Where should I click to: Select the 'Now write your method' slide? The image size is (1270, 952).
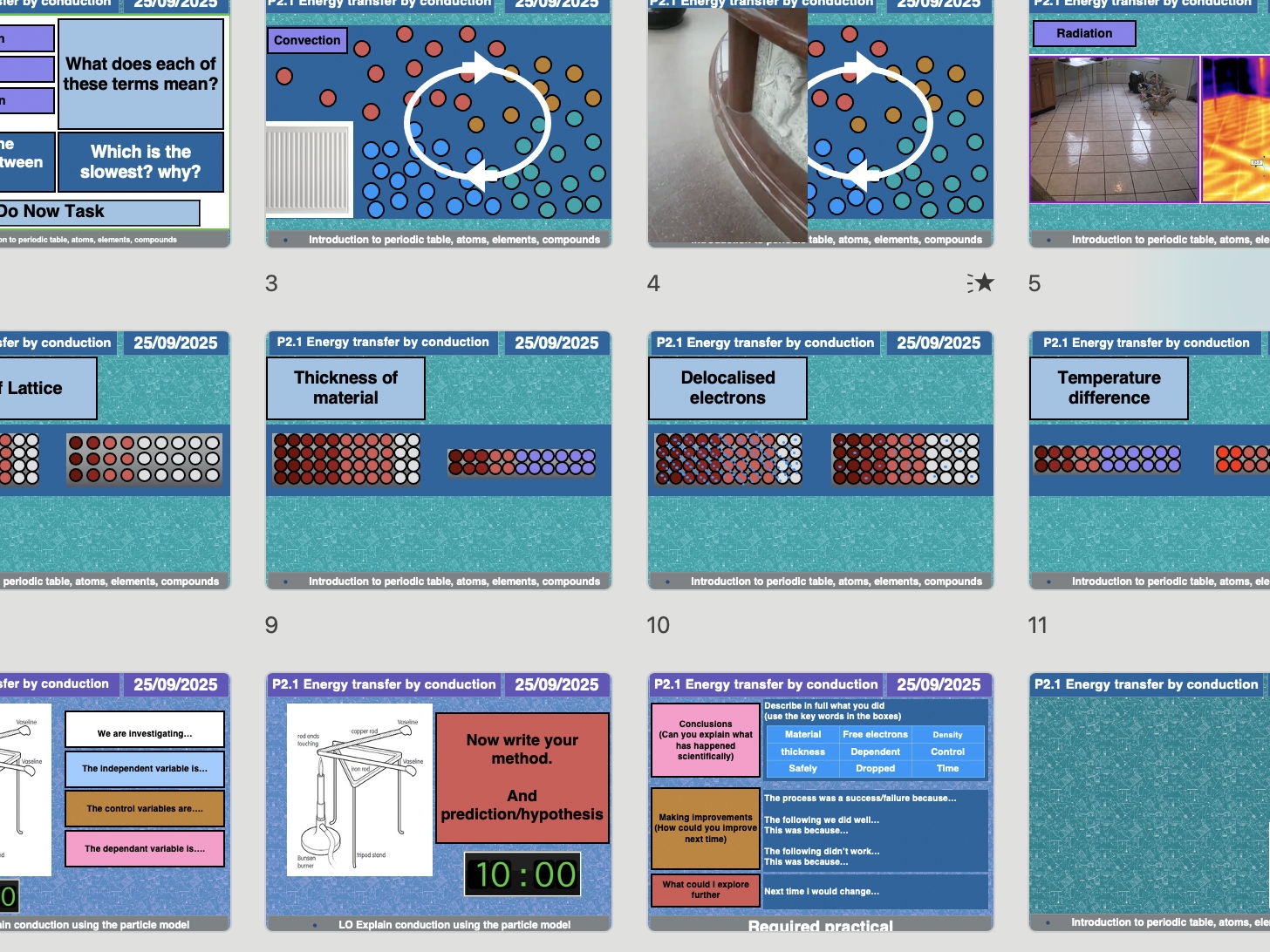tap(438, 801)
